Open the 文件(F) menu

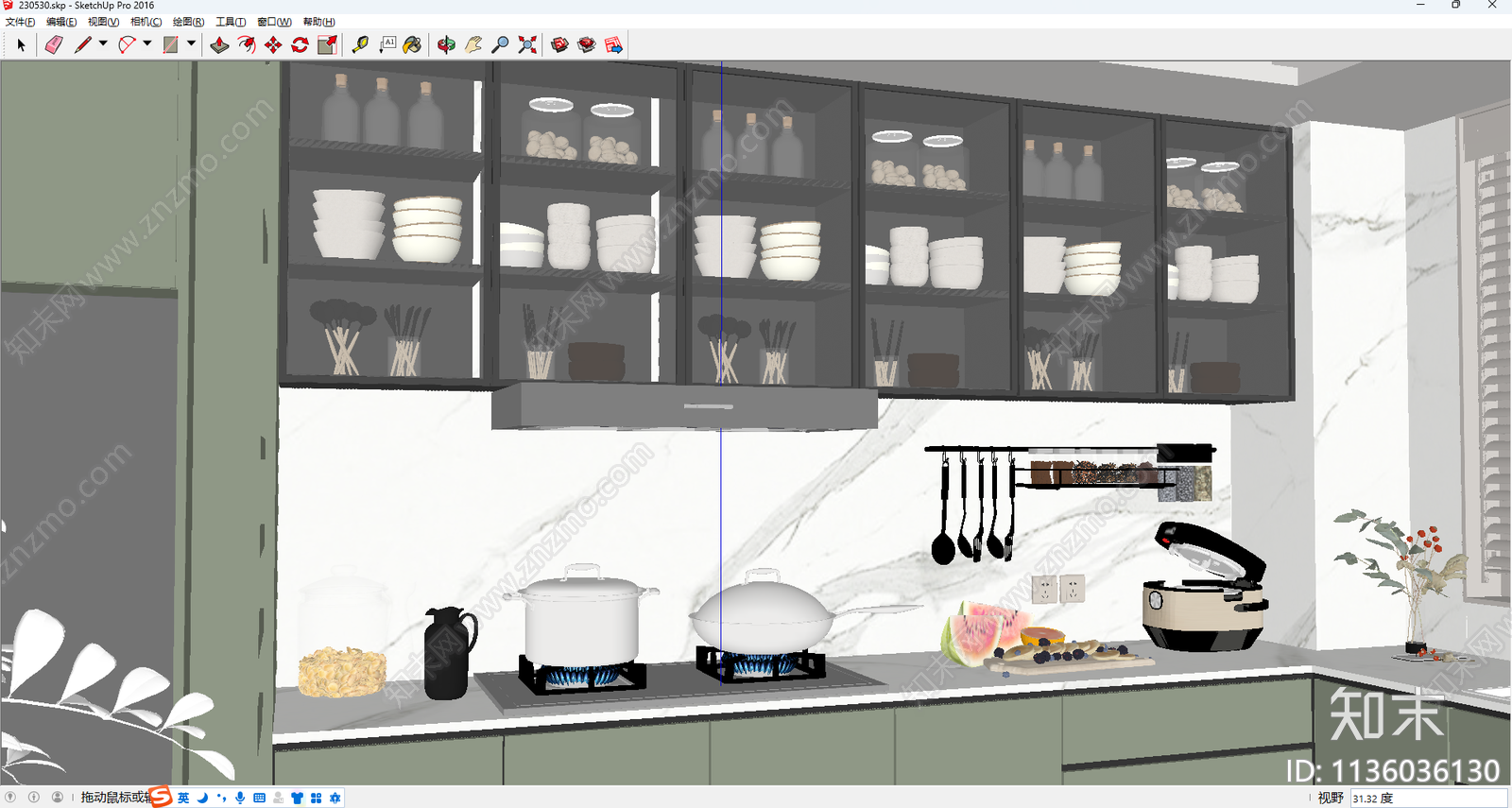tap(21, 22)
